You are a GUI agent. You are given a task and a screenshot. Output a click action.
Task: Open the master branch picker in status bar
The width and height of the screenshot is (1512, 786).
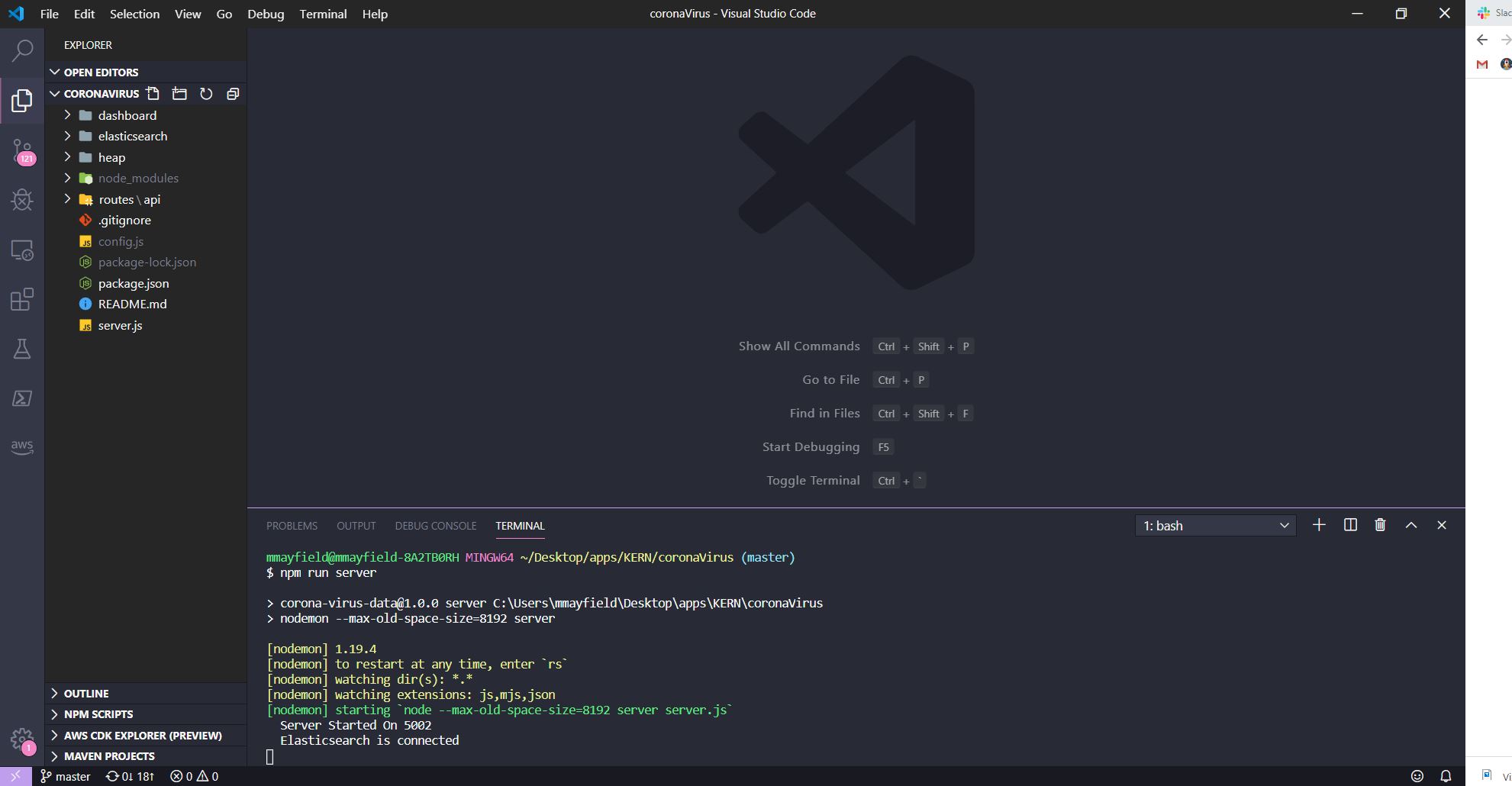(66, 776)
